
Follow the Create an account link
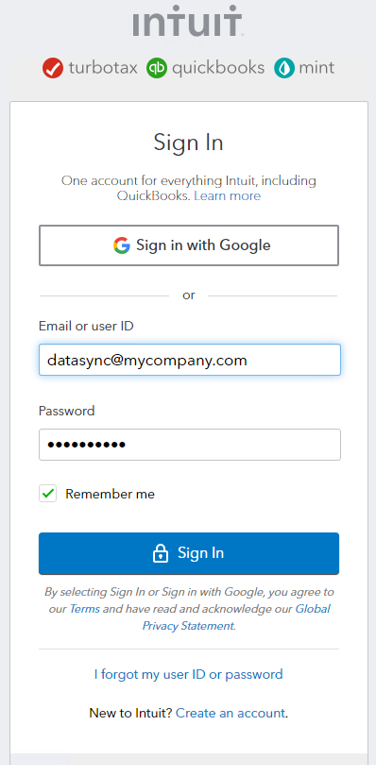click(x=230, y=713)
